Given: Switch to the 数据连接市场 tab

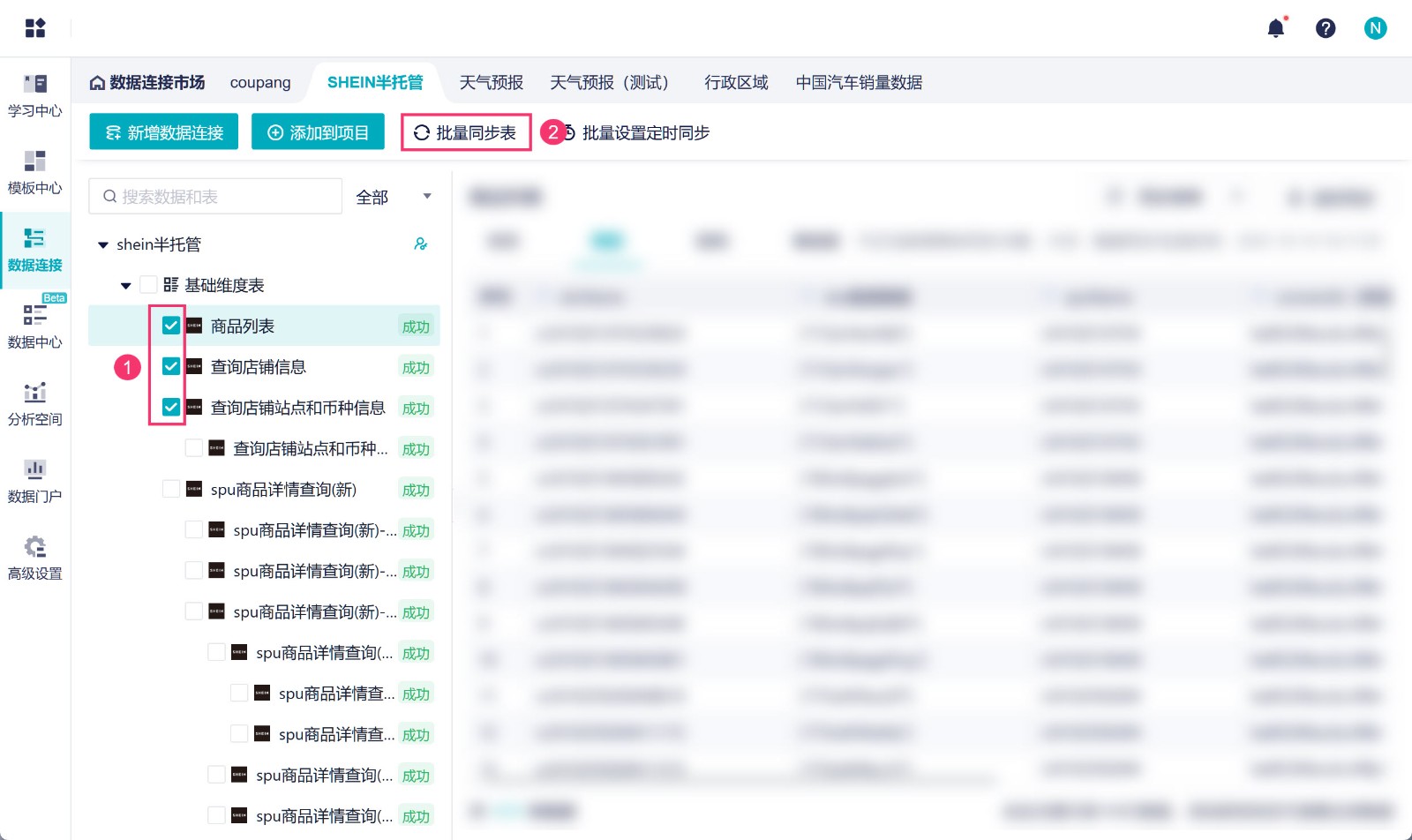Looking at the screenshot, I should [x=147, y=82].
